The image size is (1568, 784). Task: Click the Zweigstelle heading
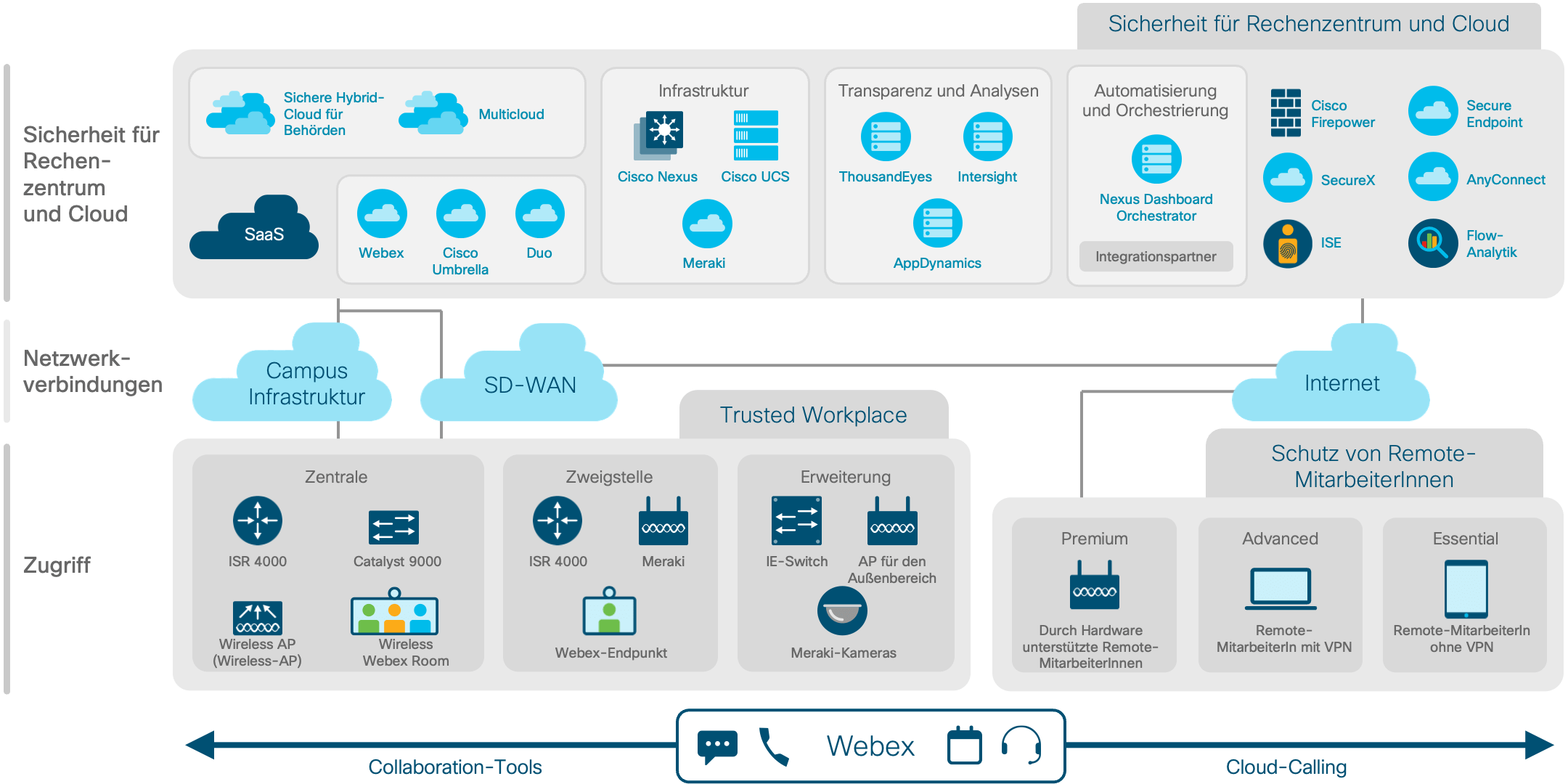click(609, 477)
